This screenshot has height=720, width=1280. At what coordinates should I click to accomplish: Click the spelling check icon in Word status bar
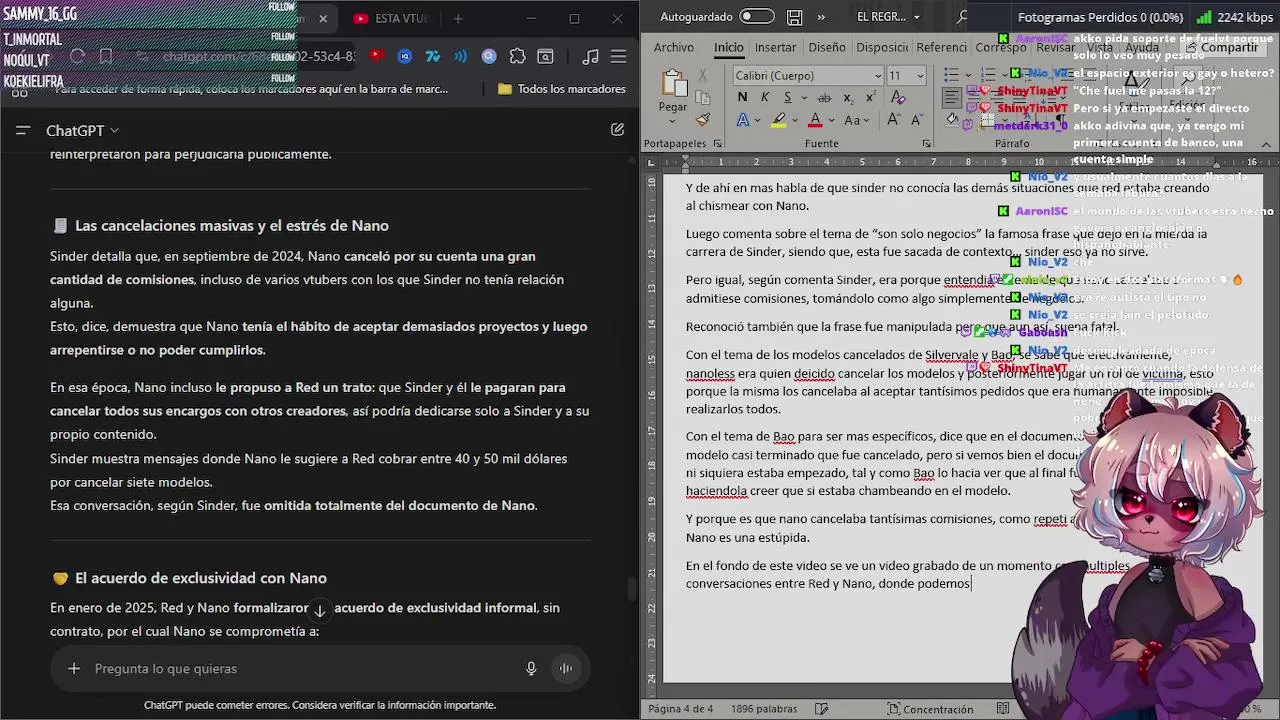[821, 709]
